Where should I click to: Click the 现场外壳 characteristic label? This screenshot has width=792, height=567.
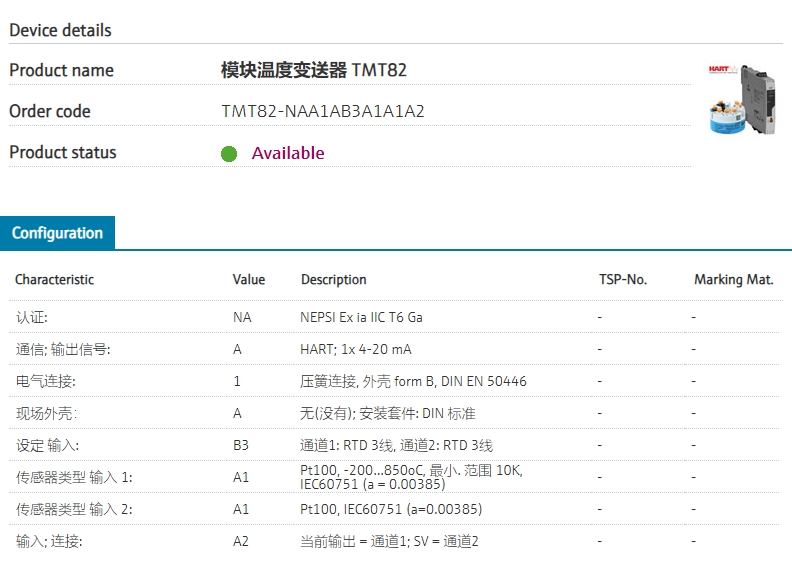coord(46,414)
